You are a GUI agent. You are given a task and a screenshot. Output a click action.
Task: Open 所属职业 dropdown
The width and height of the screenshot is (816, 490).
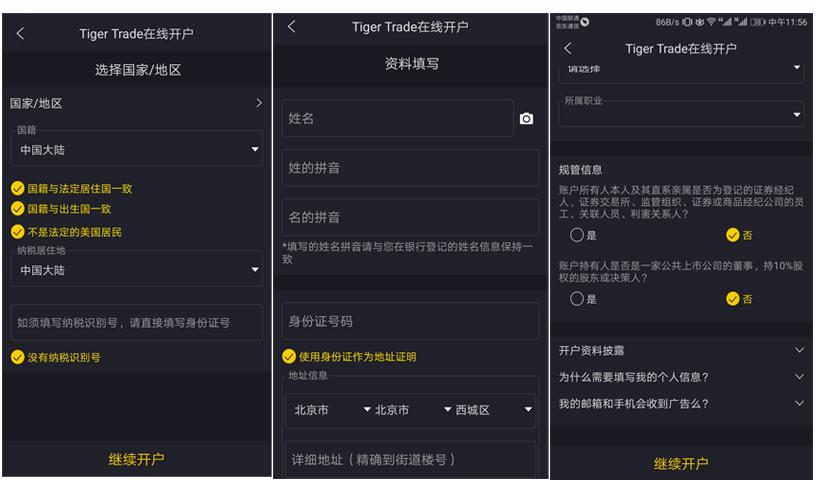(x=681, y=113)
